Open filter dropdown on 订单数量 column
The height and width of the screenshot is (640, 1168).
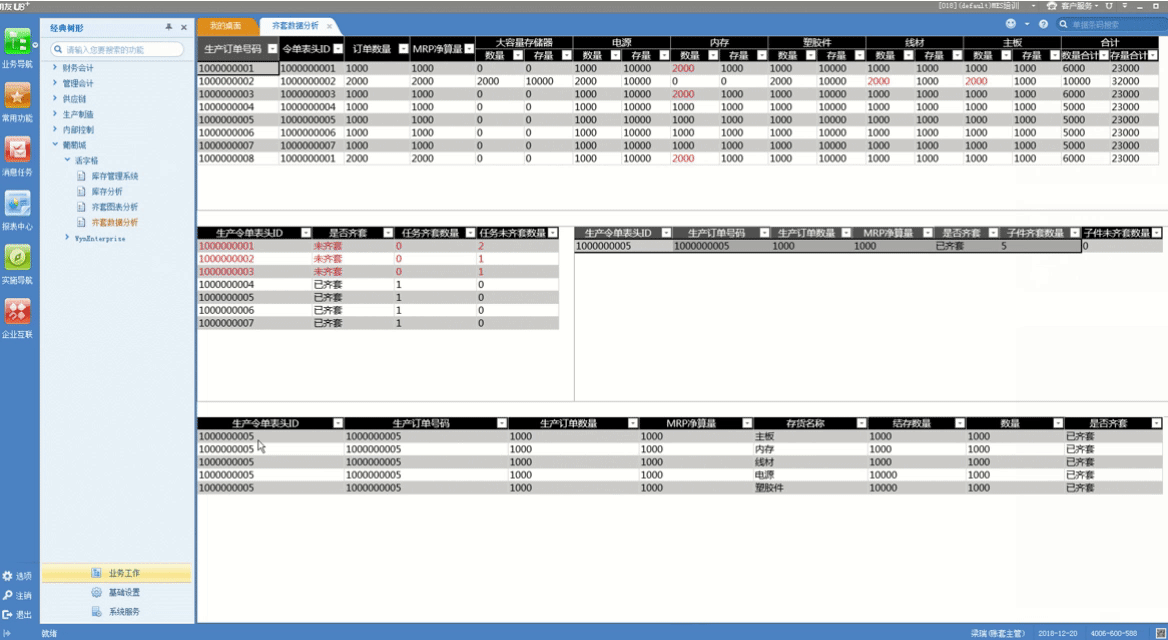[x=403, y=48]
